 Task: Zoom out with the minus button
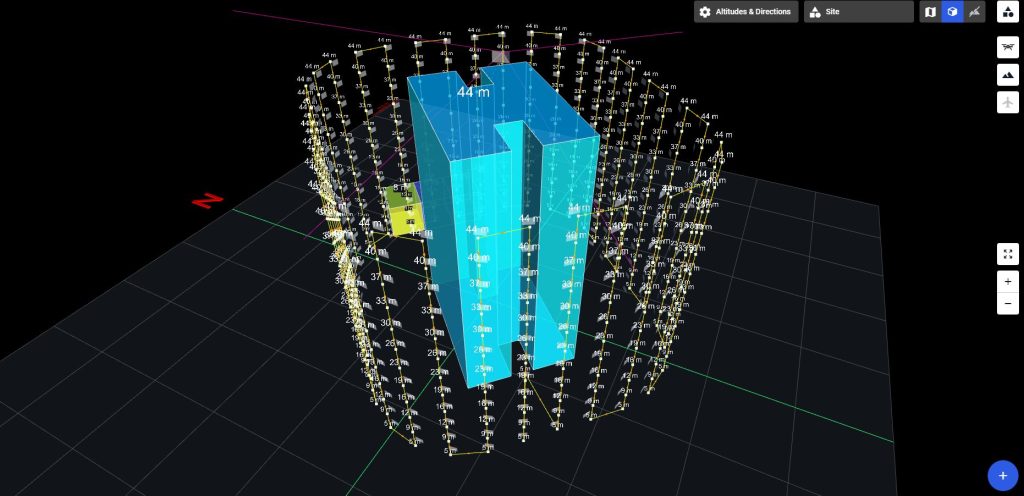click(1008, 303)
